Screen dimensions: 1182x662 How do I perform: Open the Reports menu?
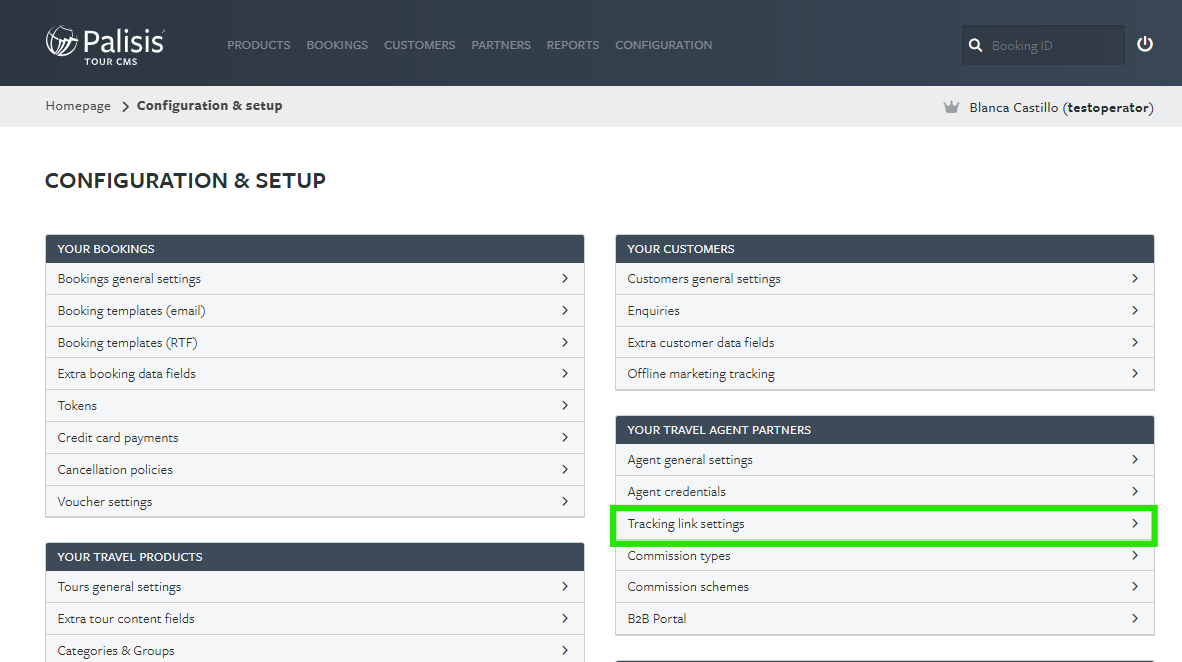click(x=573, y=45)
